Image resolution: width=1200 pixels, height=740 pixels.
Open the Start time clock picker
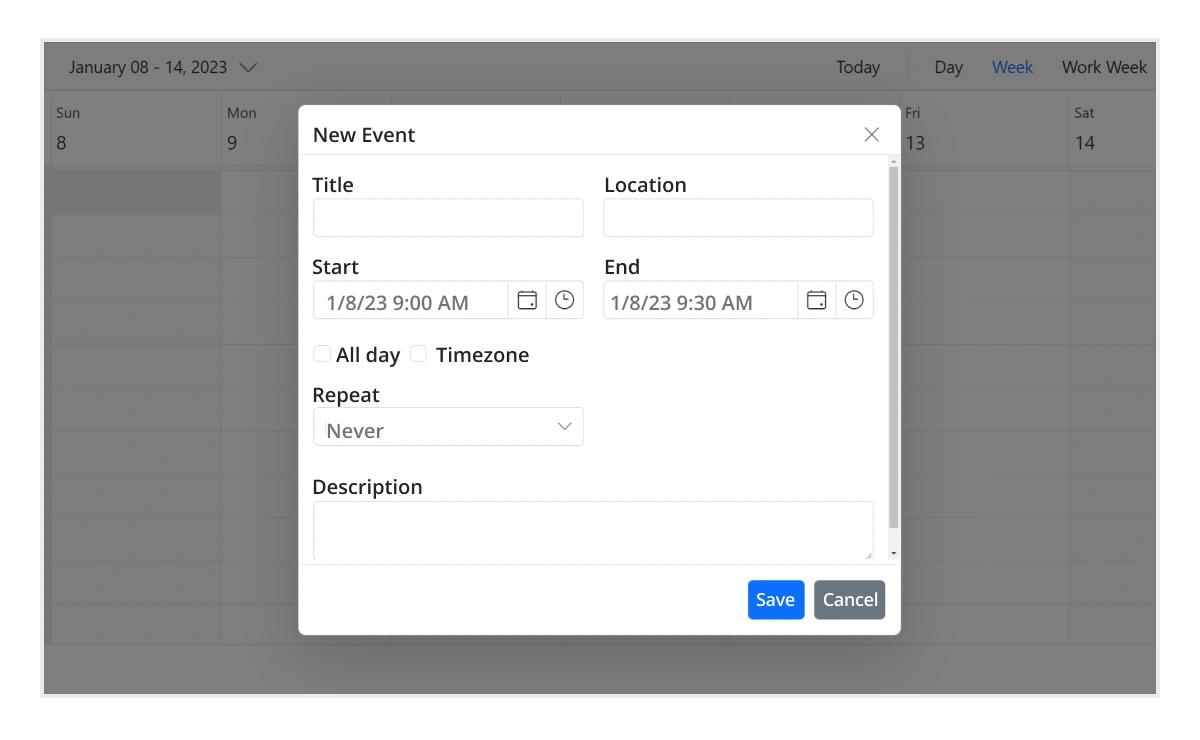click(x=565, y=300)
